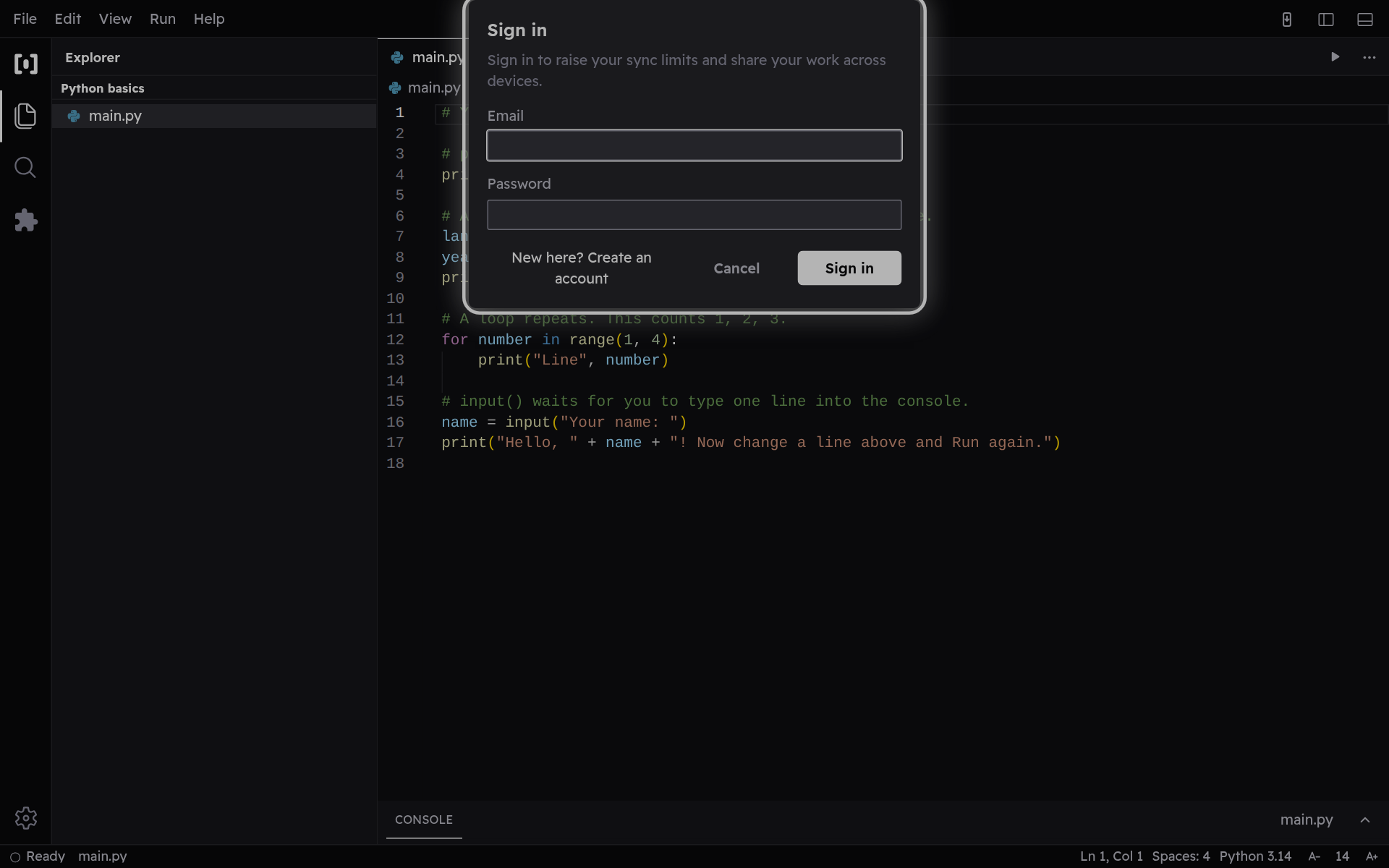The width and height of the screenshot is (1389, 868).
Task: Follow the Create an account link
Action: point(582,268)
